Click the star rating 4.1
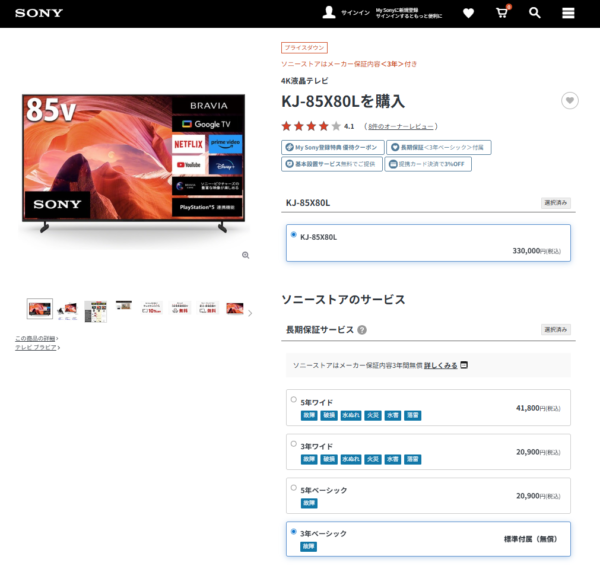Screen dimensions: 600x569 pos(318,126)
